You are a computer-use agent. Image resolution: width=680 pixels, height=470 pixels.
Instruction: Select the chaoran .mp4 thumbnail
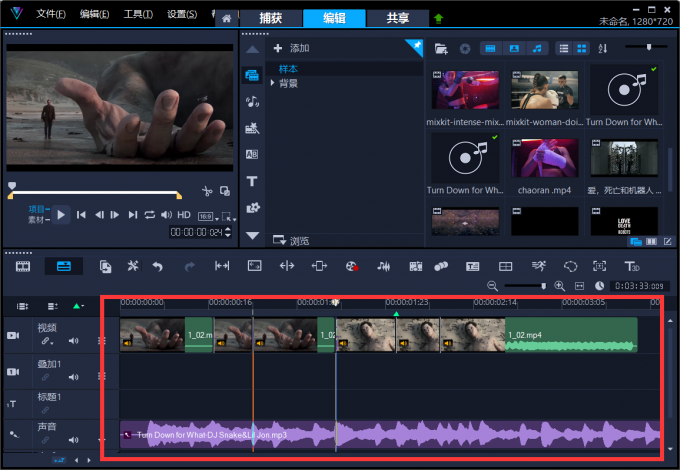coord(544,158)
